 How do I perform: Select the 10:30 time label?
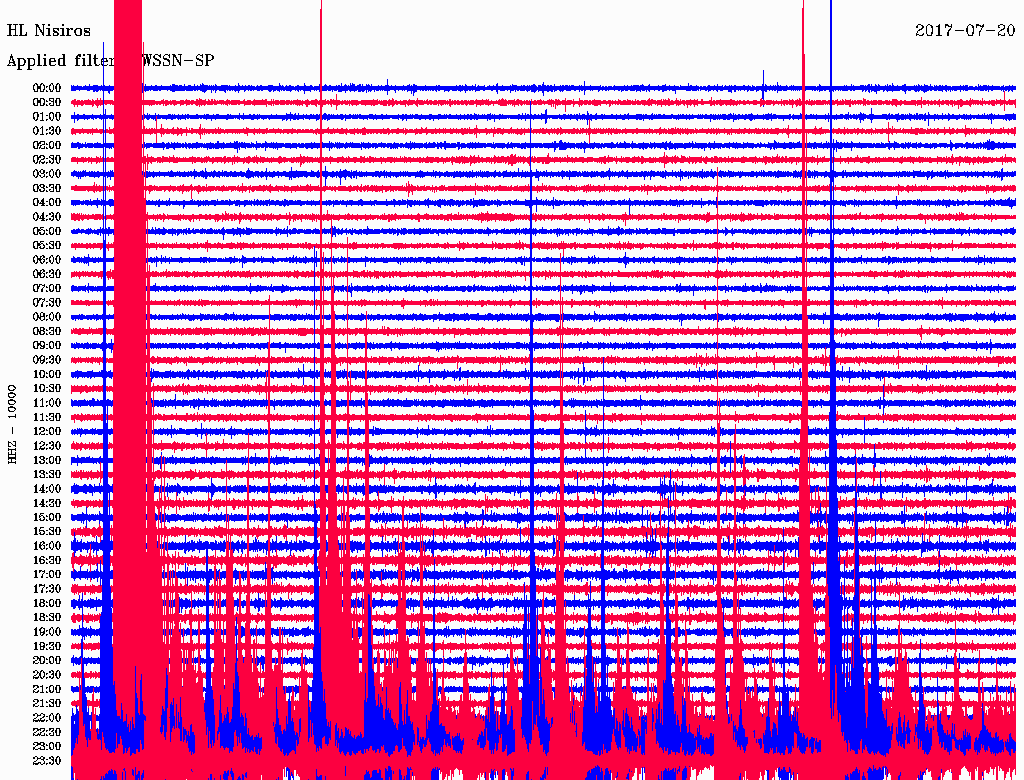(47, 388)
